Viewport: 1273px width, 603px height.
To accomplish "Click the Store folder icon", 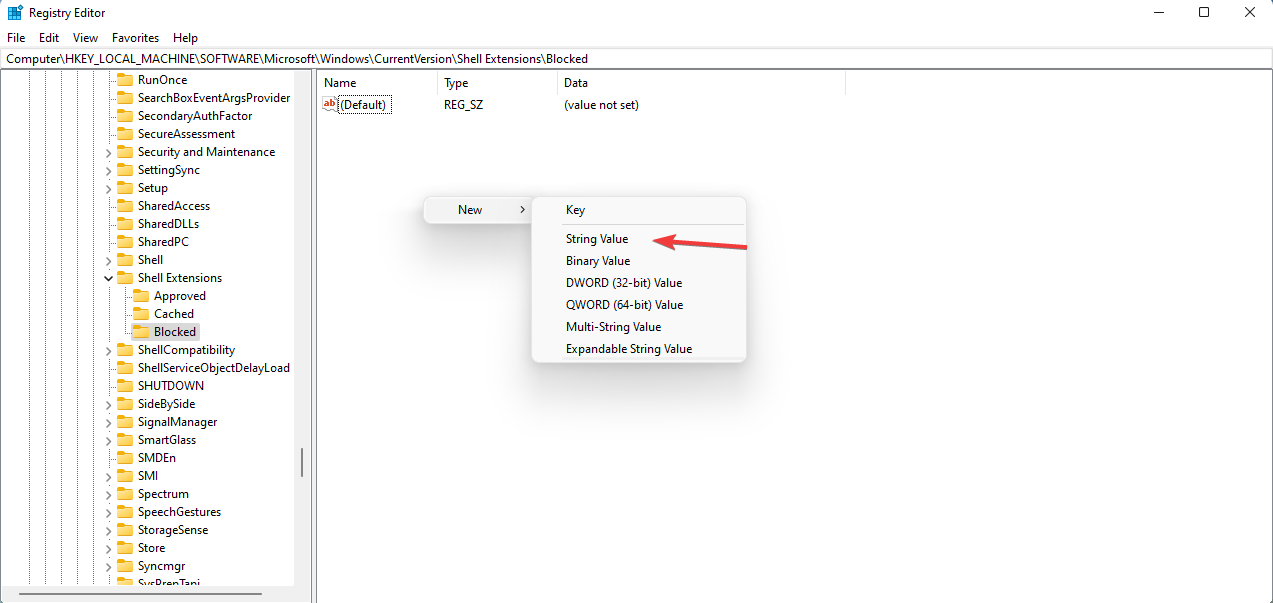I will [125, 548].
